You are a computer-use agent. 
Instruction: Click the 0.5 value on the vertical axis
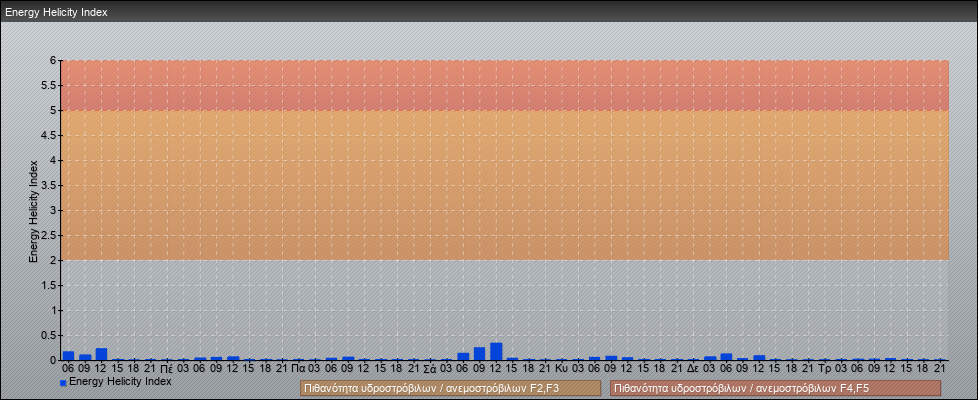point(49,335)
